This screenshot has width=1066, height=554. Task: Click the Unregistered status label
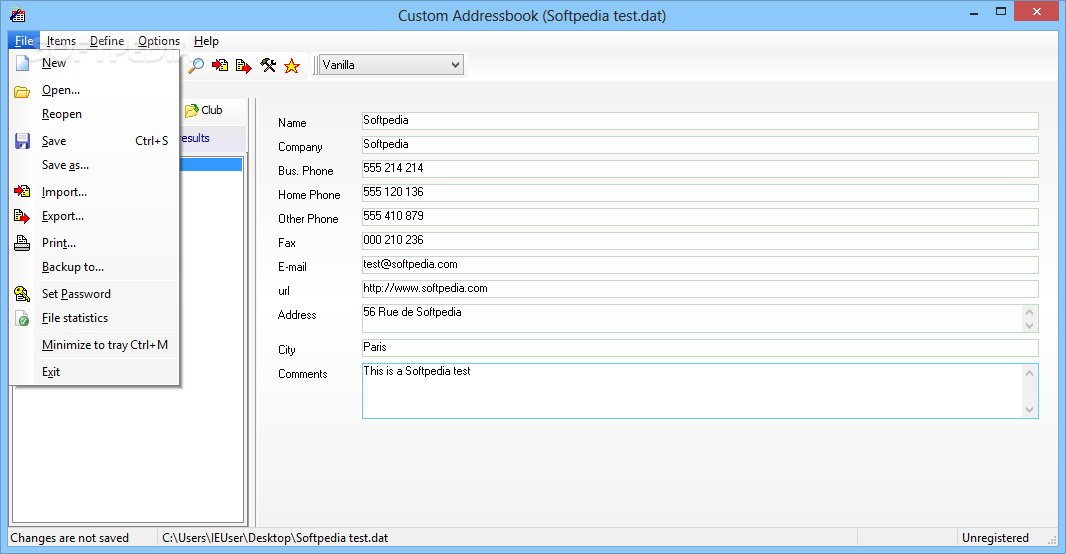(995, 538)
